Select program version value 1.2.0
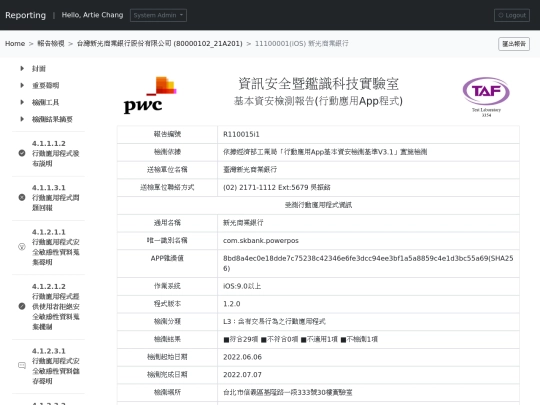Image resolution: width=540 pixels, height=405 pixels. (231, 304)
